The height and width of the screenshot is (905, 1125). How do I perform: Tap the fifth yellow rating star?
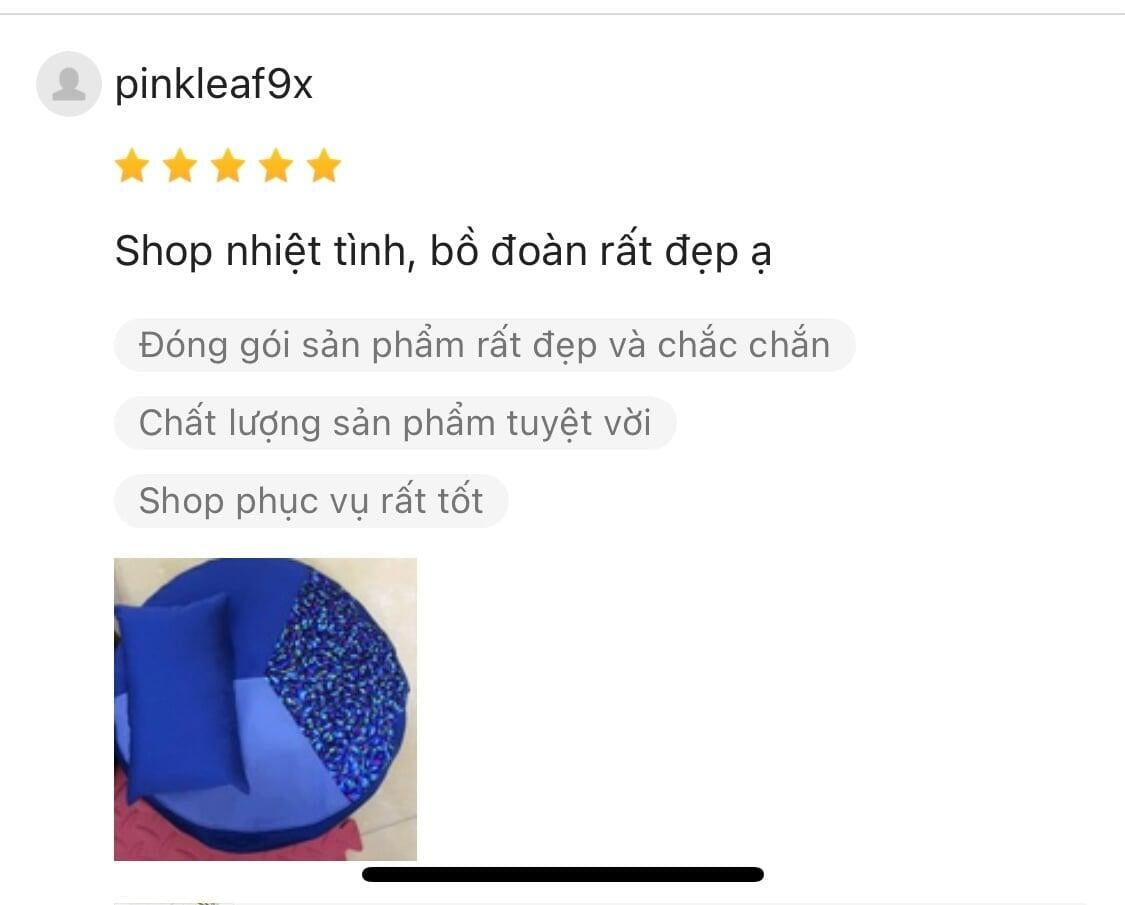(324, 166)
